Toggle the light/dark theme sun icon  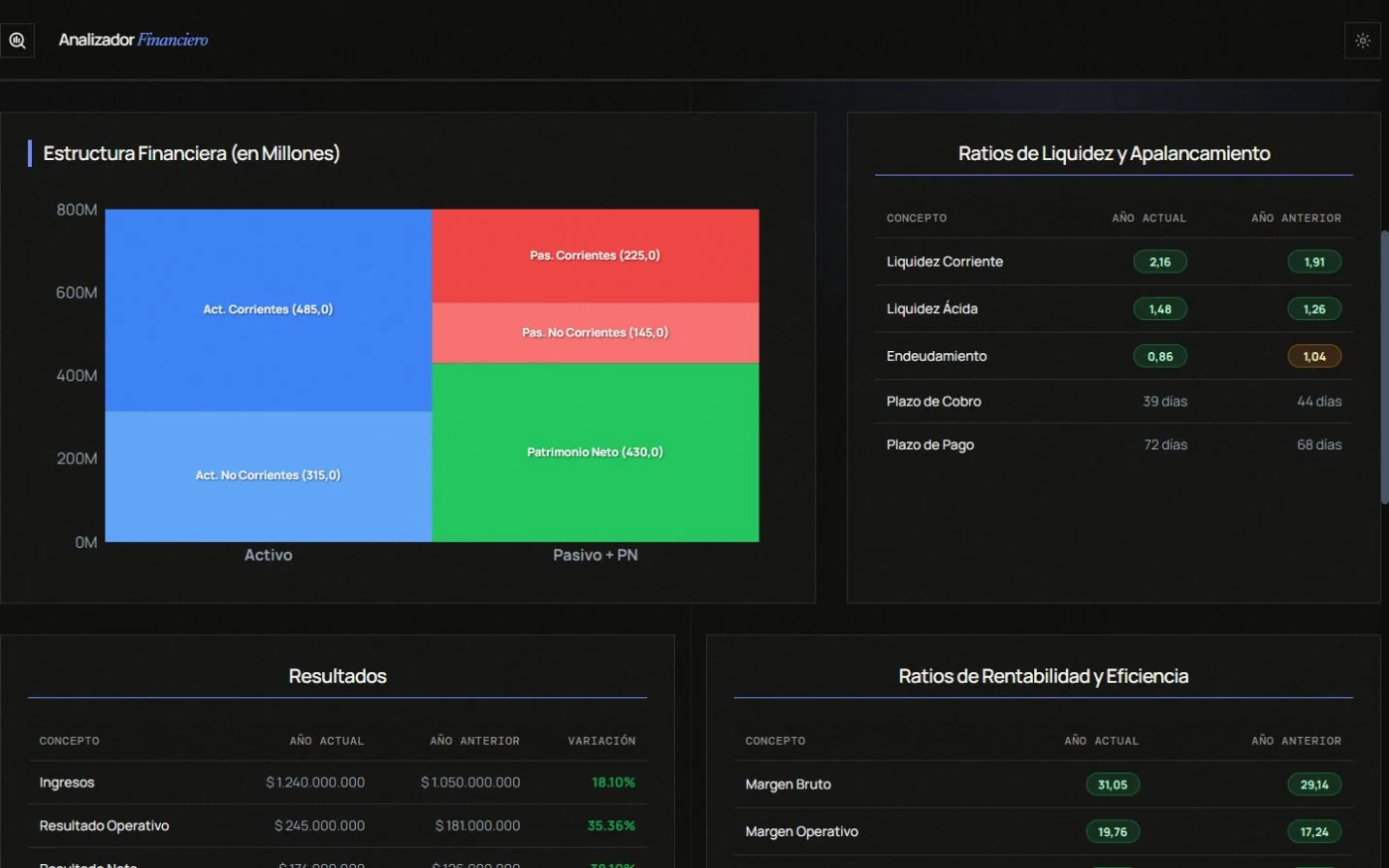(1362, 41)
